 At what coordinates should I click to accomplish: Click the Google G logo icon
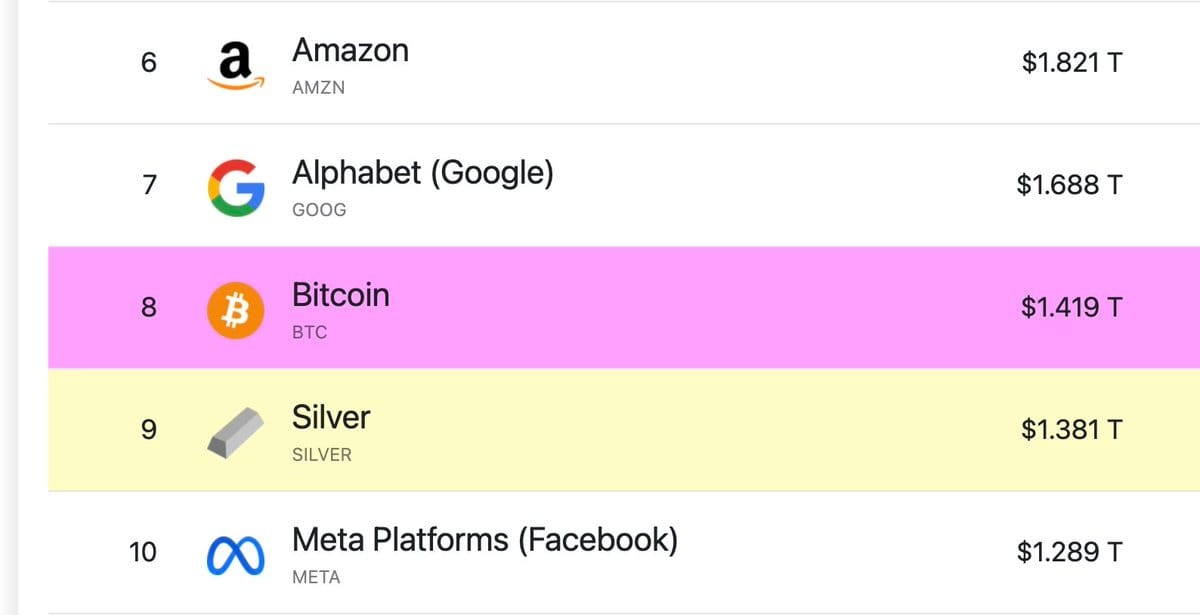[236, 187]
